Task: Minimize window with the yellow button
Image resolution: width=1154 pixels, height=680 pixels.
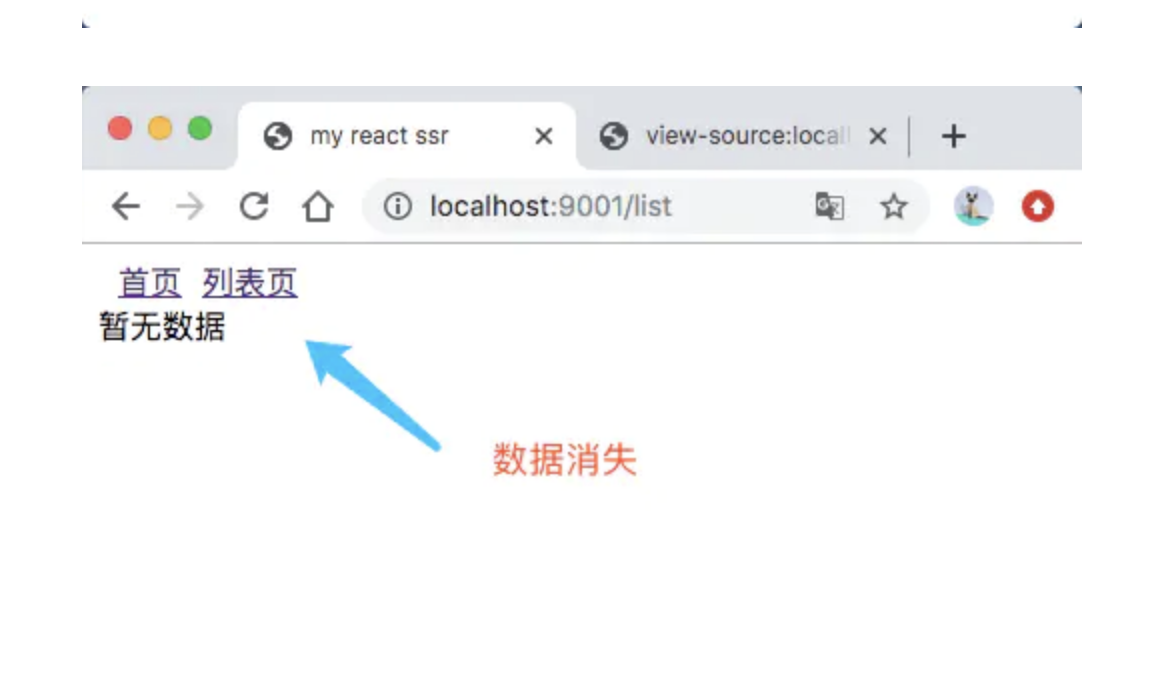Action: point(160,129)
